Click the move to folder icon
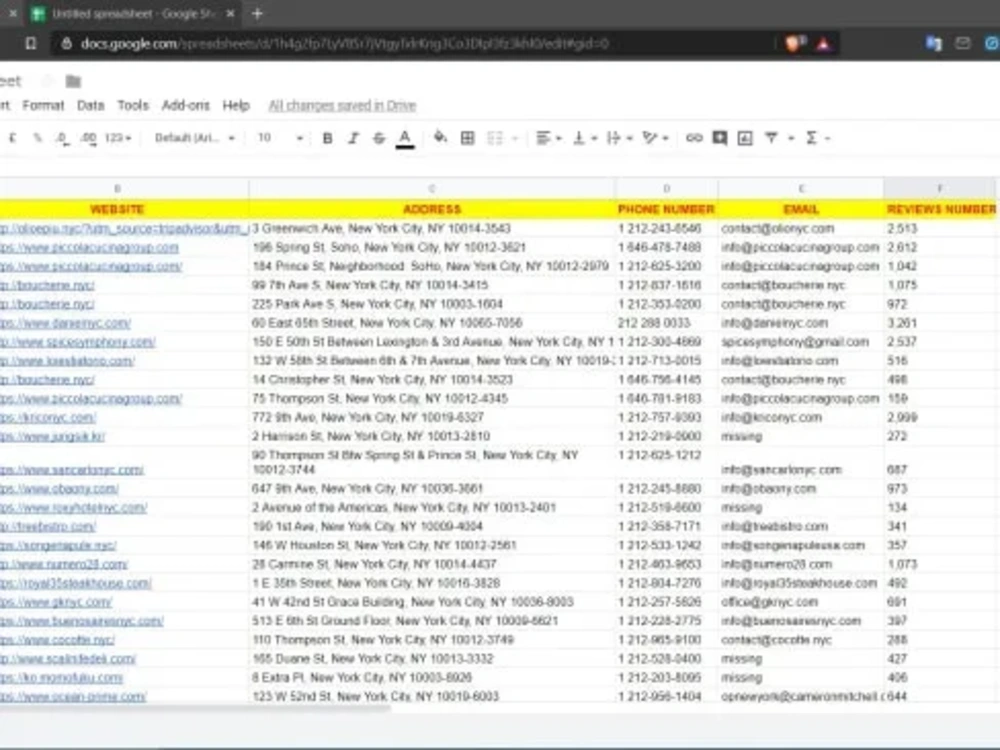 coord(73,81)
